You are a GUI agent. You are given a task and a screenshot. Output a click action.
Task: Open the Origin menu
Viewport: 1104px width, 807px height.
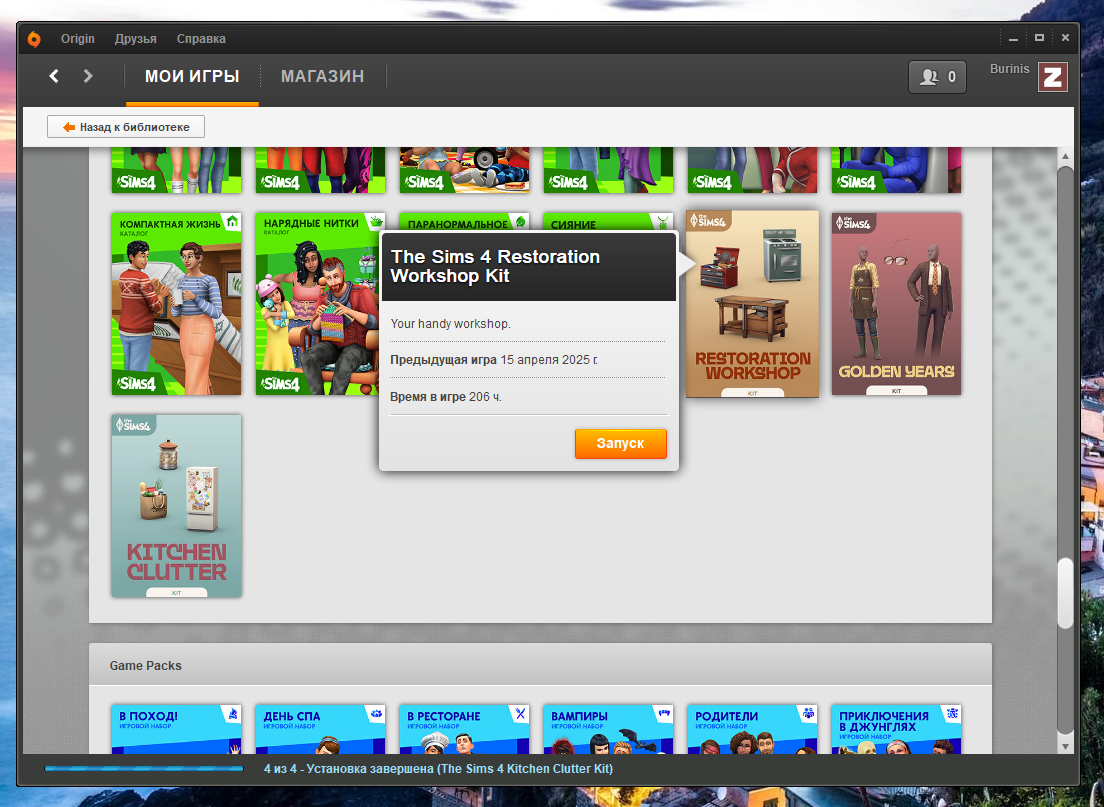click(x=77, y=39)
